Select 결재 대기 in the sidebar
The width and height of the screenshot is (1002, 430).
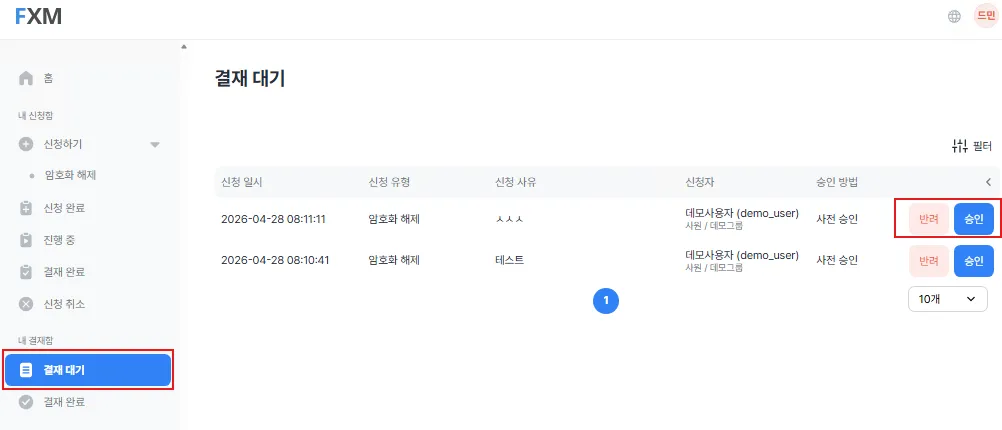point(88,370)
